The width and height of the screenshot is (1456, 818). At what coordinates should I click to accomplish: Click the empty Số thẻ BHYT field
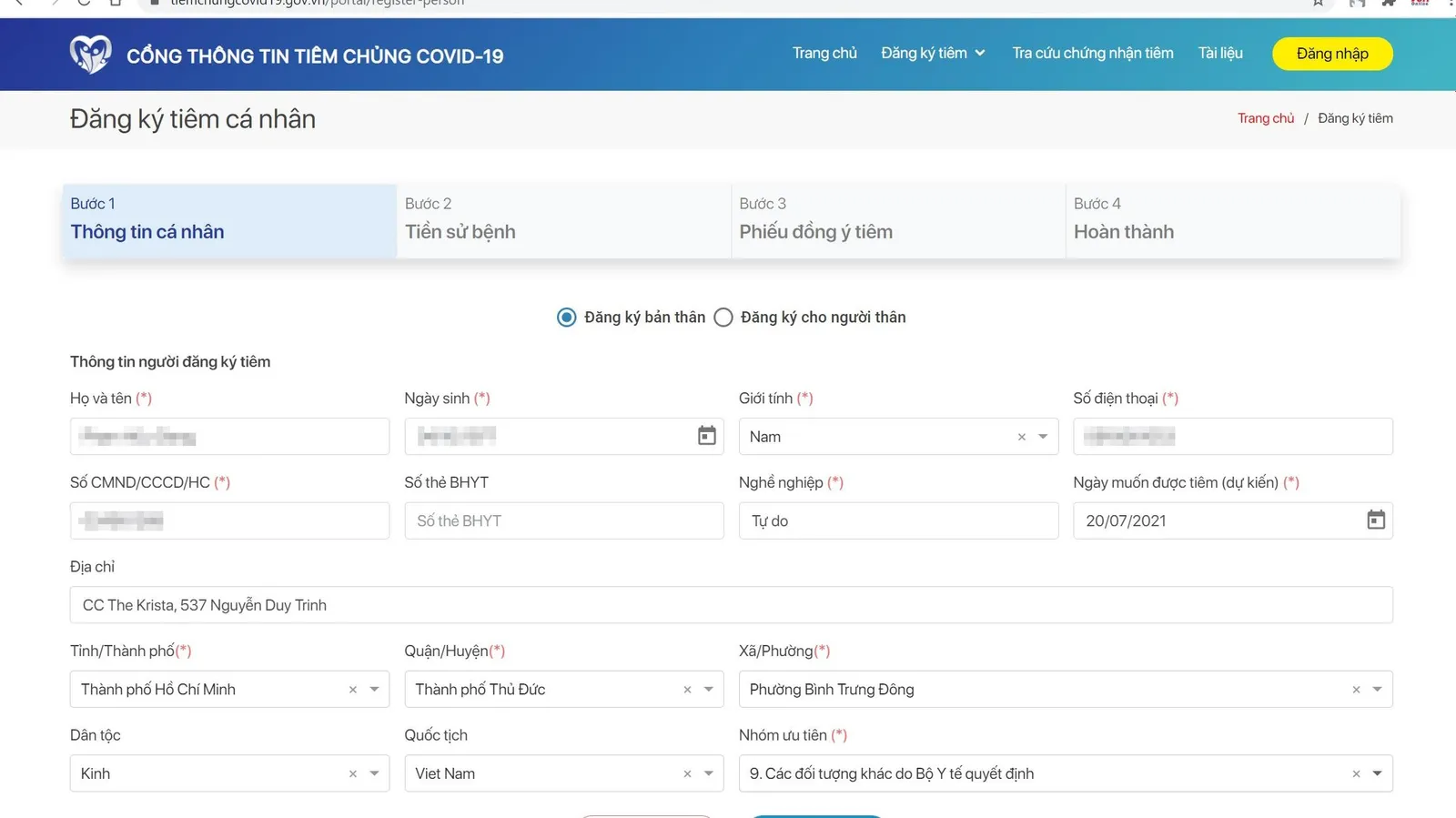[564, 520]
